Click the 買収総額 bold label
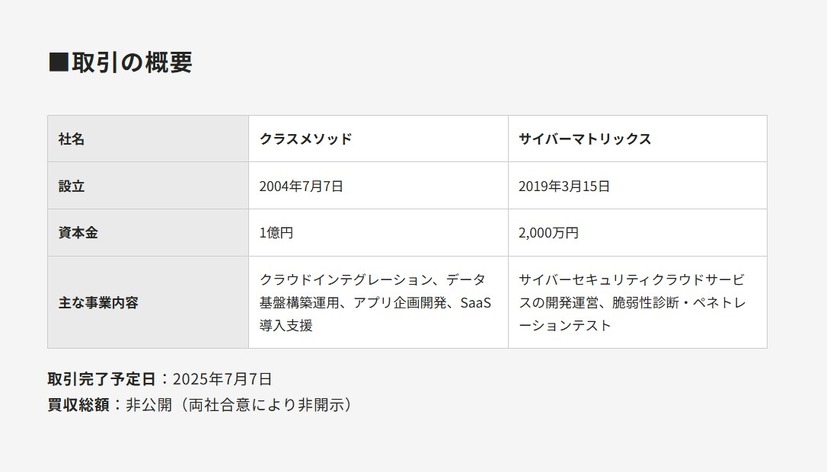The height and width of the screenshot is (472, 827). point(79,405)
